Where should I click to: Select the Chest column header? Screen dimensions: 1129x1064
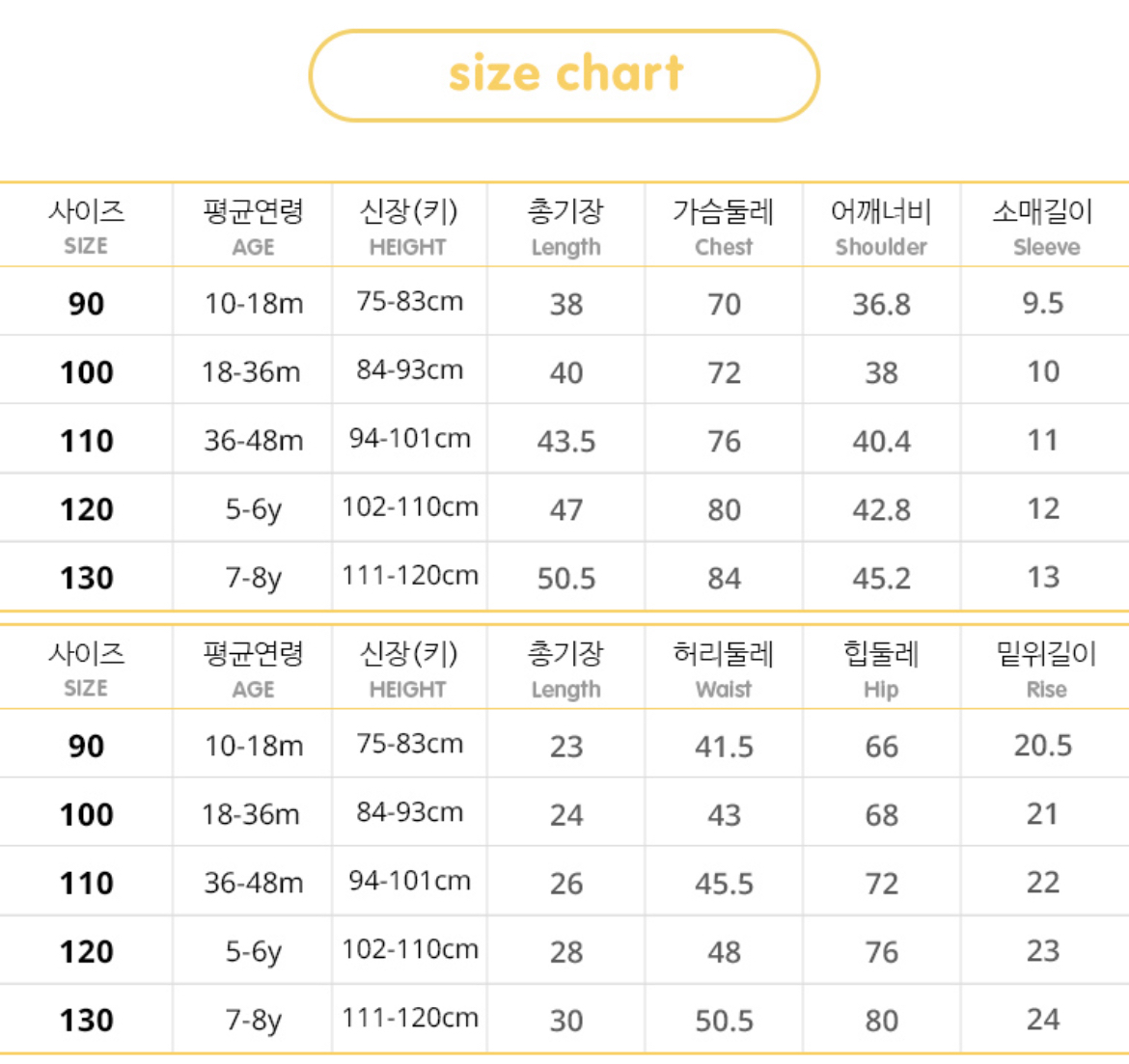[x=724, y=227]
